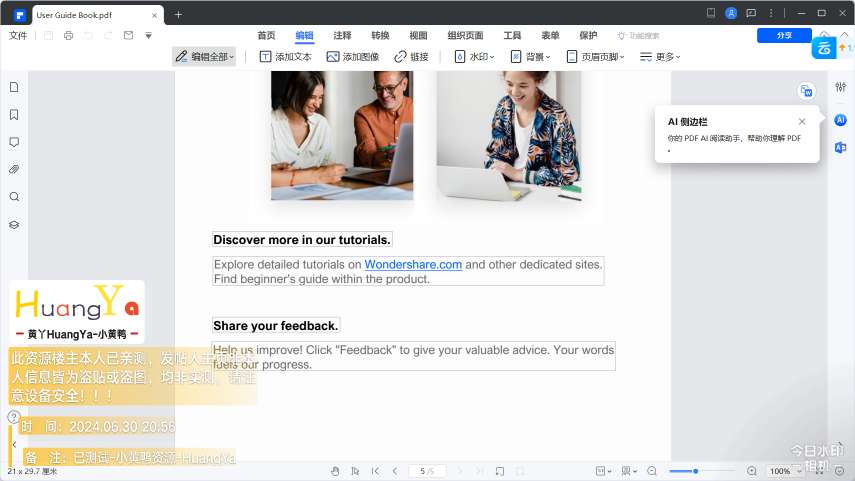The width and height of the screenshot is (855, 481).
Task: Open the 100% zoom level dropdown
Action: point(785,471)
